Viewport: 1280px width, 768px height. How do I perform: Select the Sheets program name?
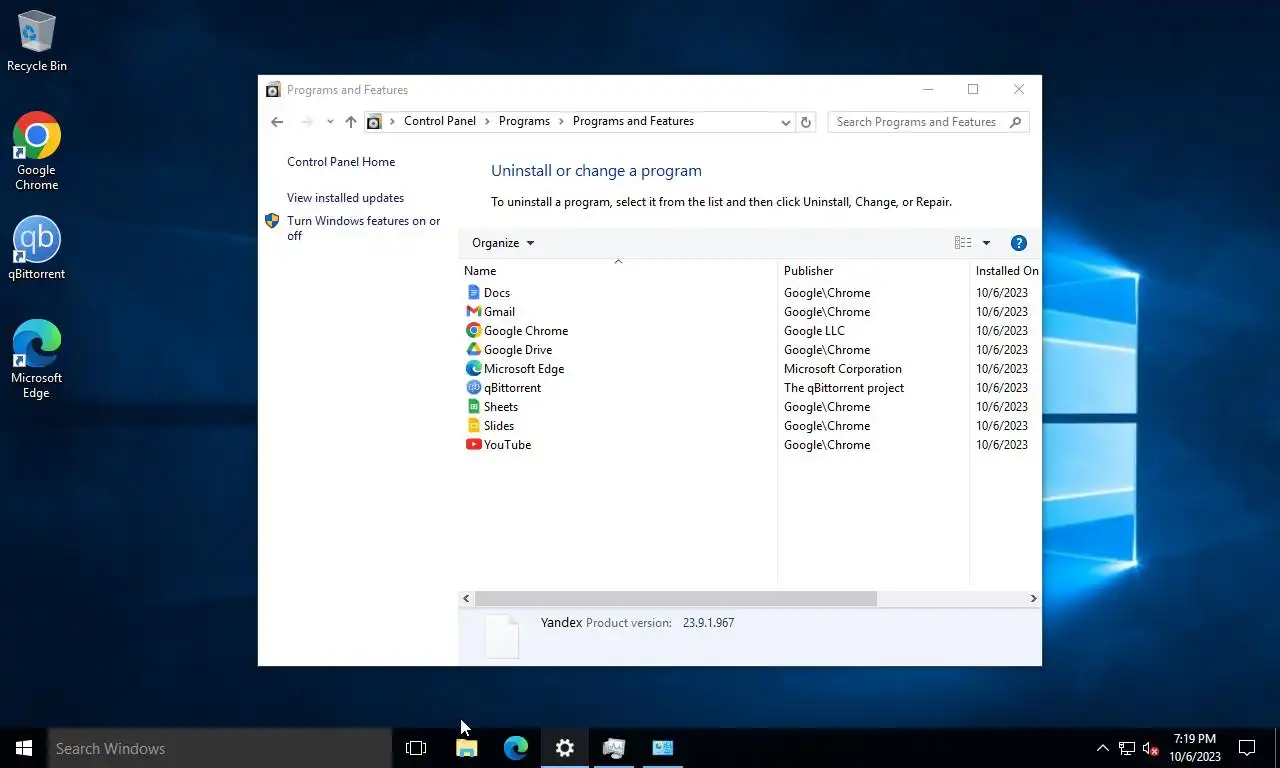501,406
